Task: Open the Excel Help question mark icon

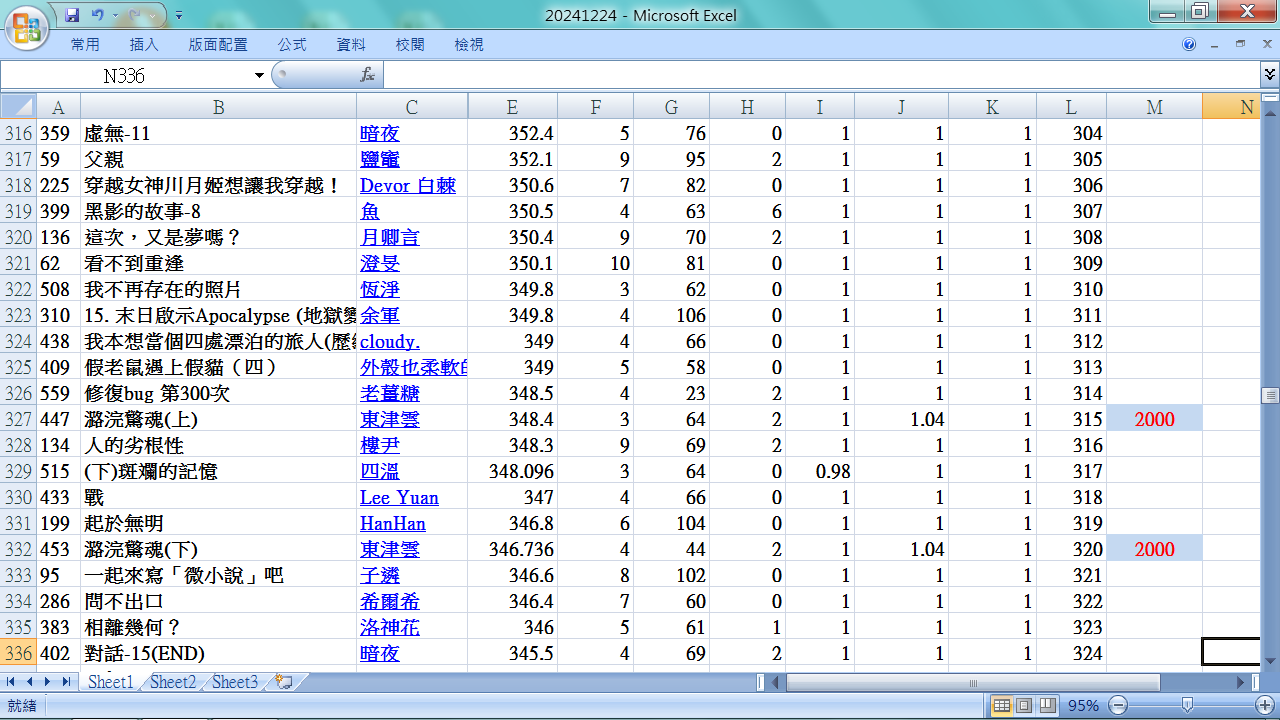Action: click(1189, 45)
